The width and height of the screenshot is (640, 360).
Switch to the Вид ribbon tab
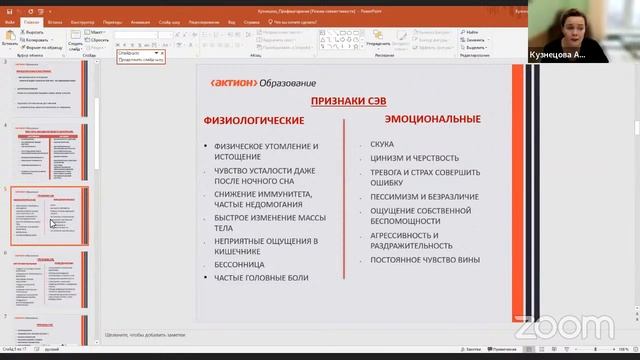[x=231, y=22]
